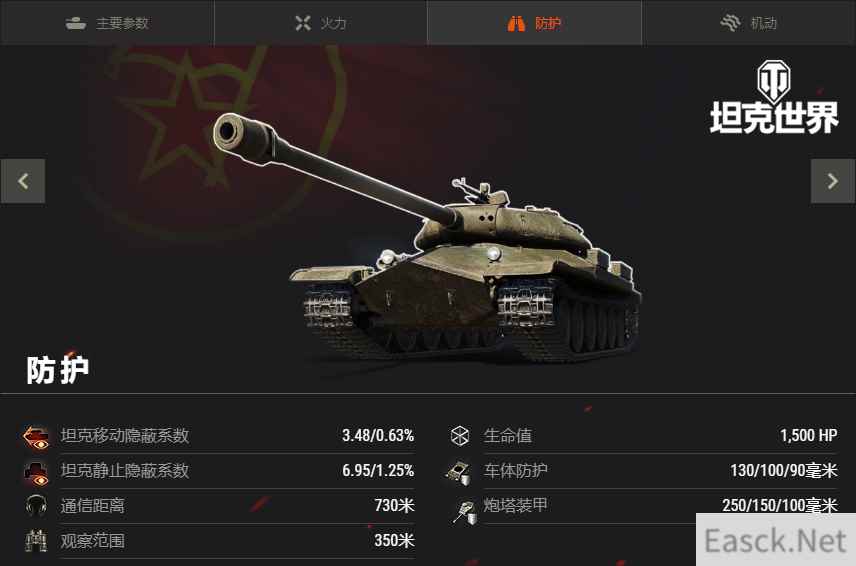Open the 火力 tab
Screen dimensions: 856x566
click(x=321, y=23)
